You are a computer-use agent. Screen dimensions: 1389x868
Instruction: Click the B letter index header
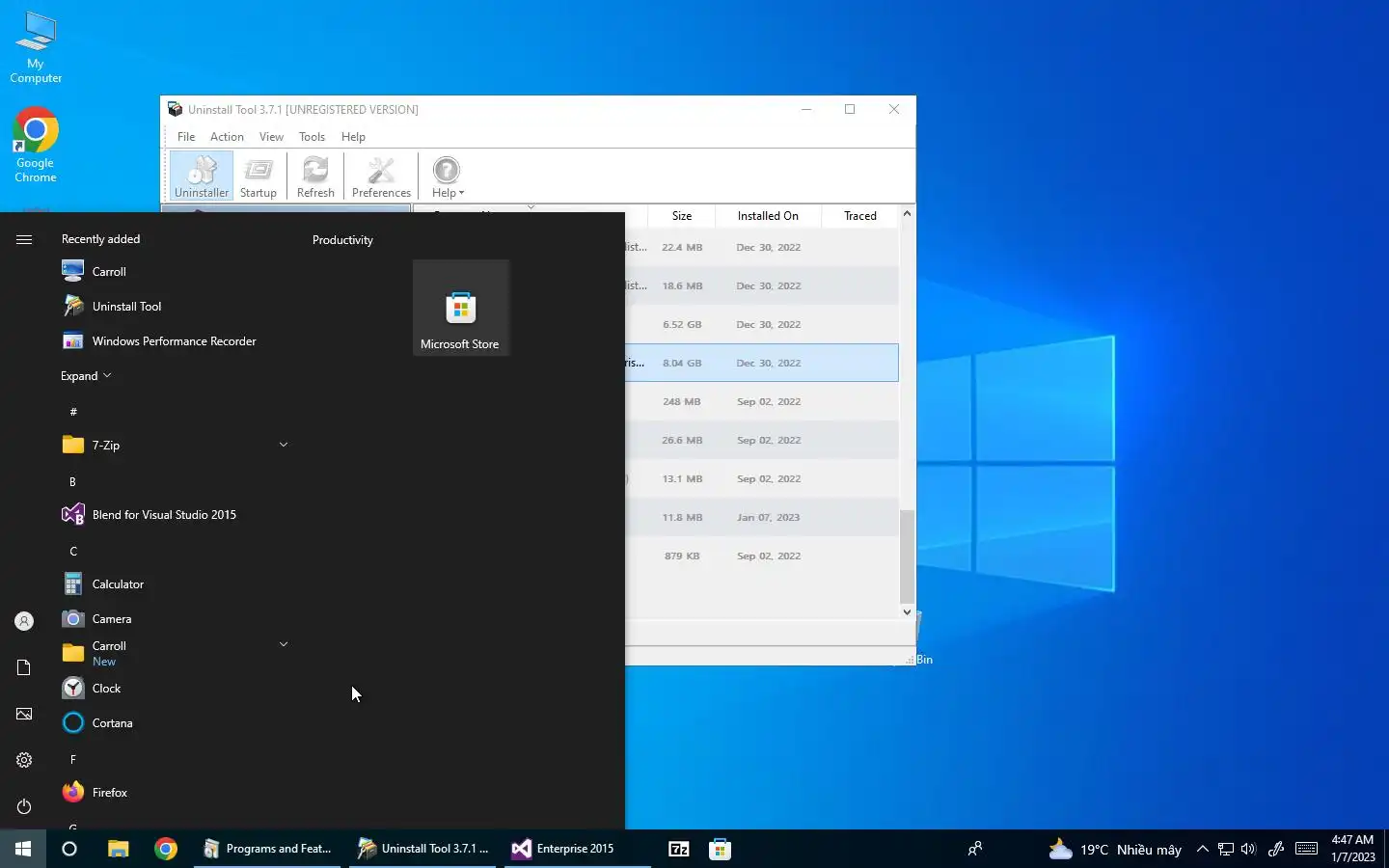click(72, 481)
